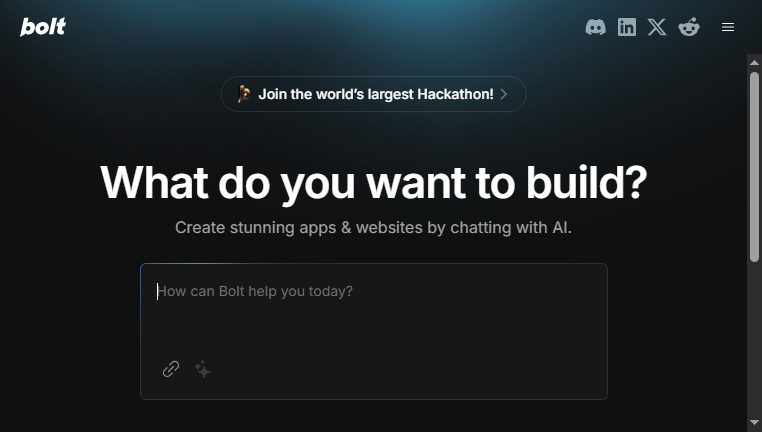Open the Discord community icon

pos(595,27)
